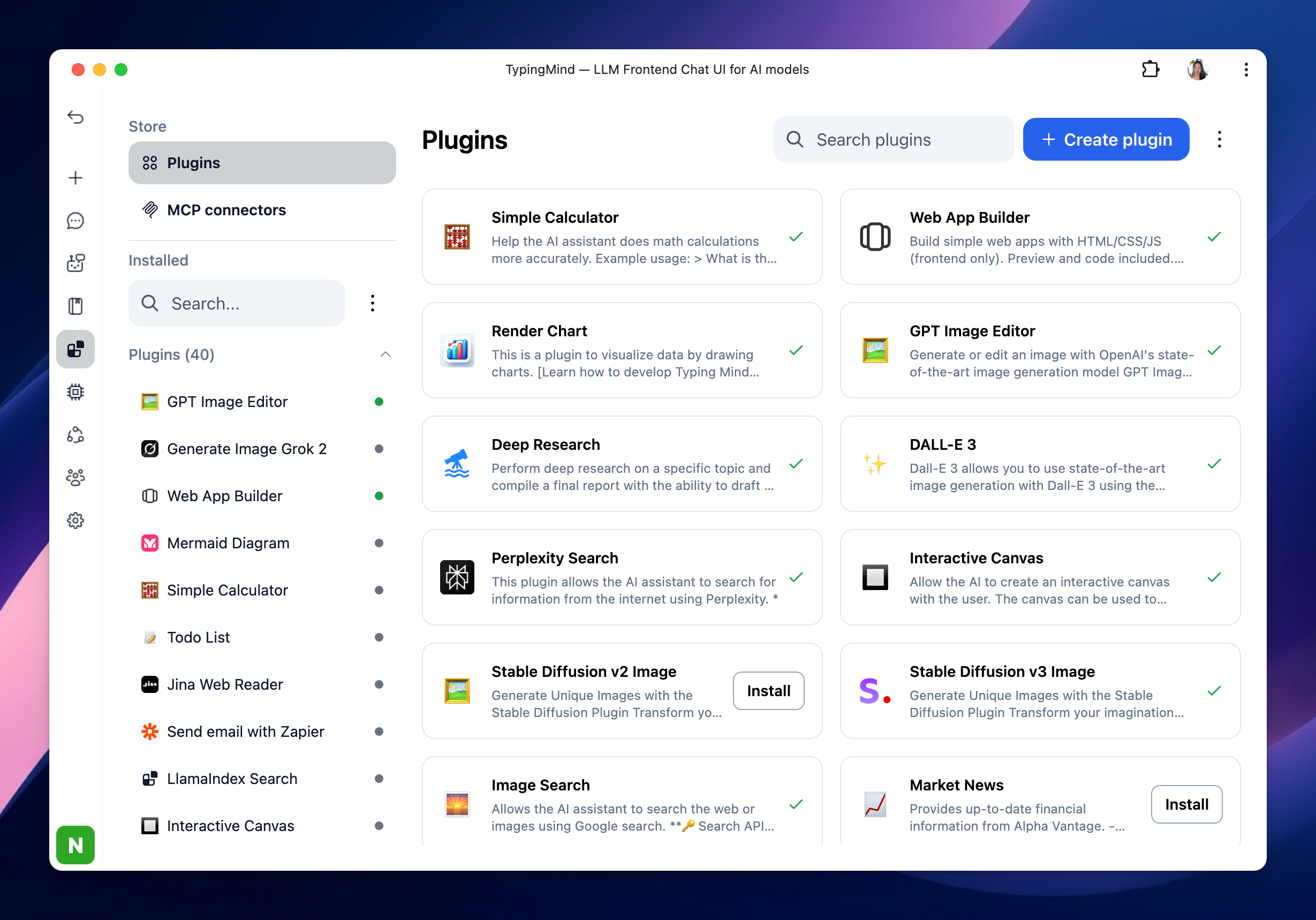Toggle GPT Image Editor status dot
1316x920 pixels.
[x=379, y=402]
